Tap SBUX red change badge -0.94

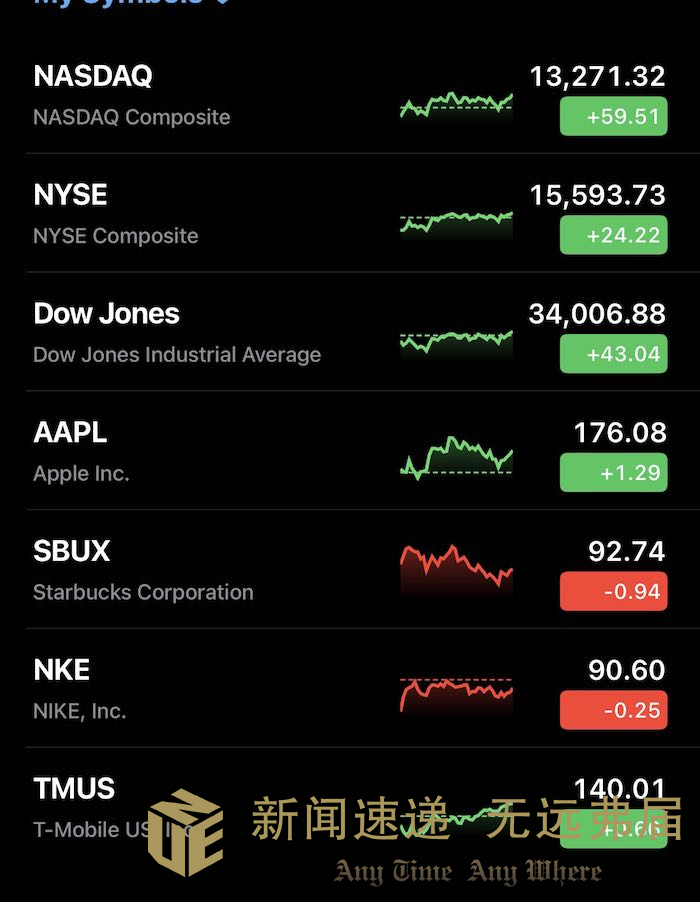click(x=613, y=591)
